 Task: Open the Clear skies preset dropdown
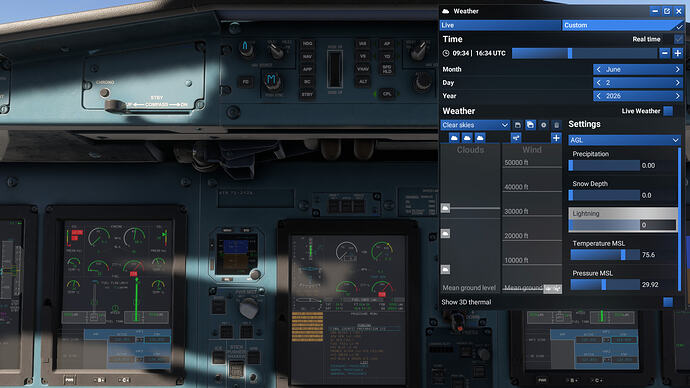tap(475, 125)
